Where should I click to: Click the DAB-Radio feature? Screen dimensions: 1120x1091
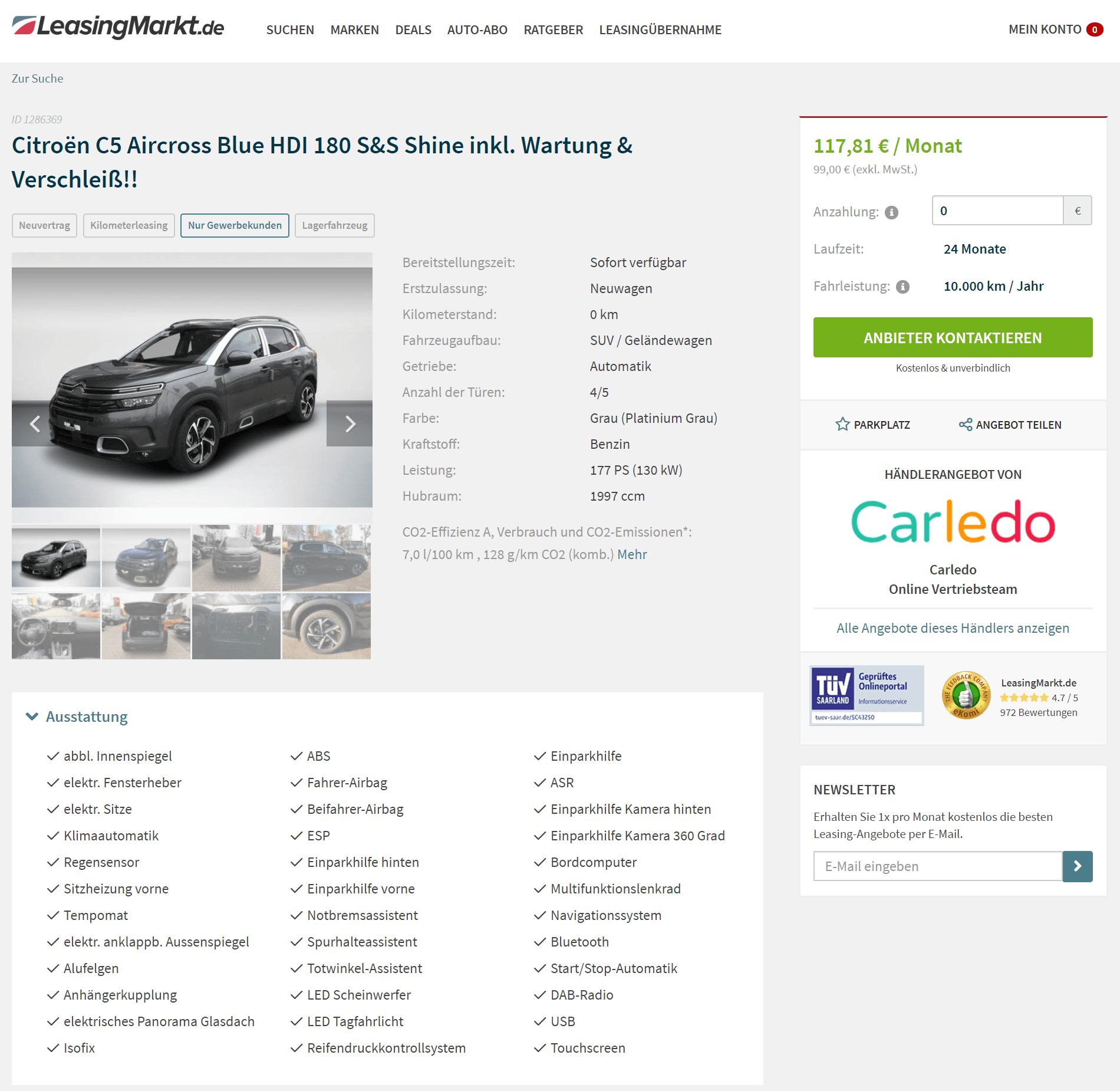582,995
